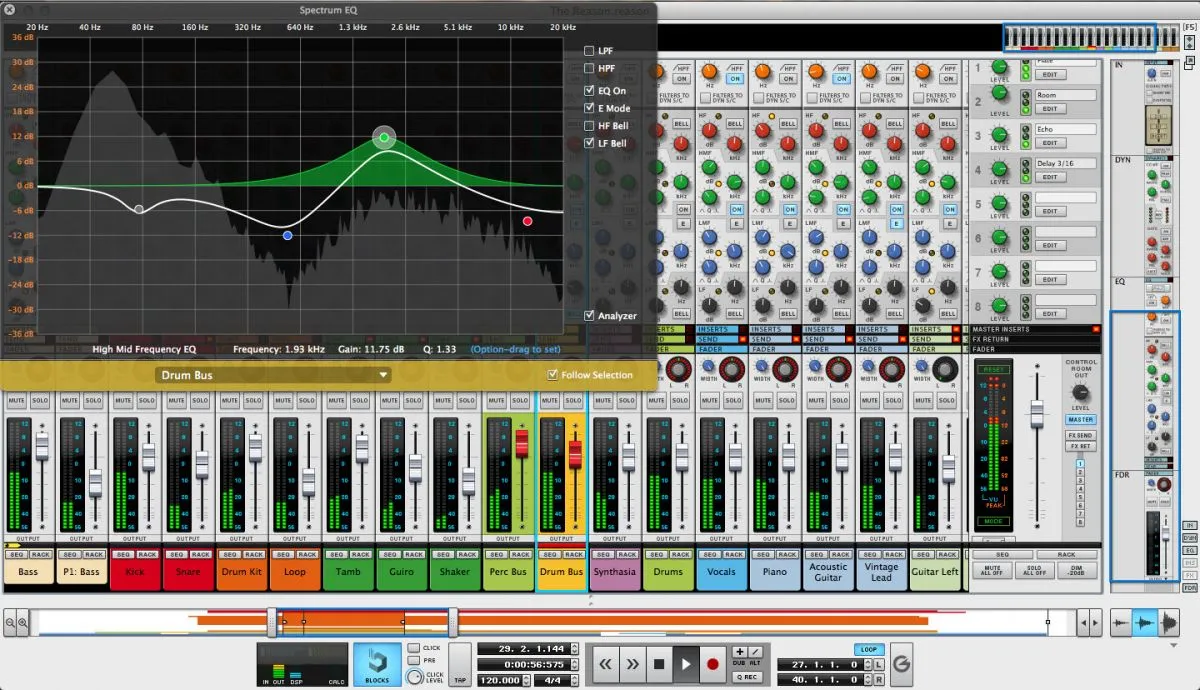Toggle the Blocks button
Viewport: 1200px width, 690px height.
coord(377,664)
